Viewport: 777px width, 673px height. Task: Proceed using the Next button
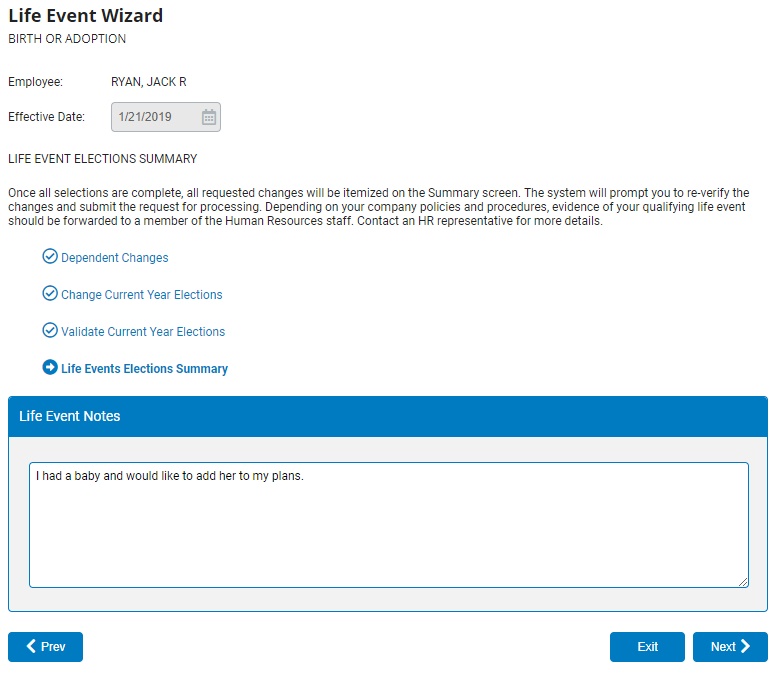tap(729, 647)
